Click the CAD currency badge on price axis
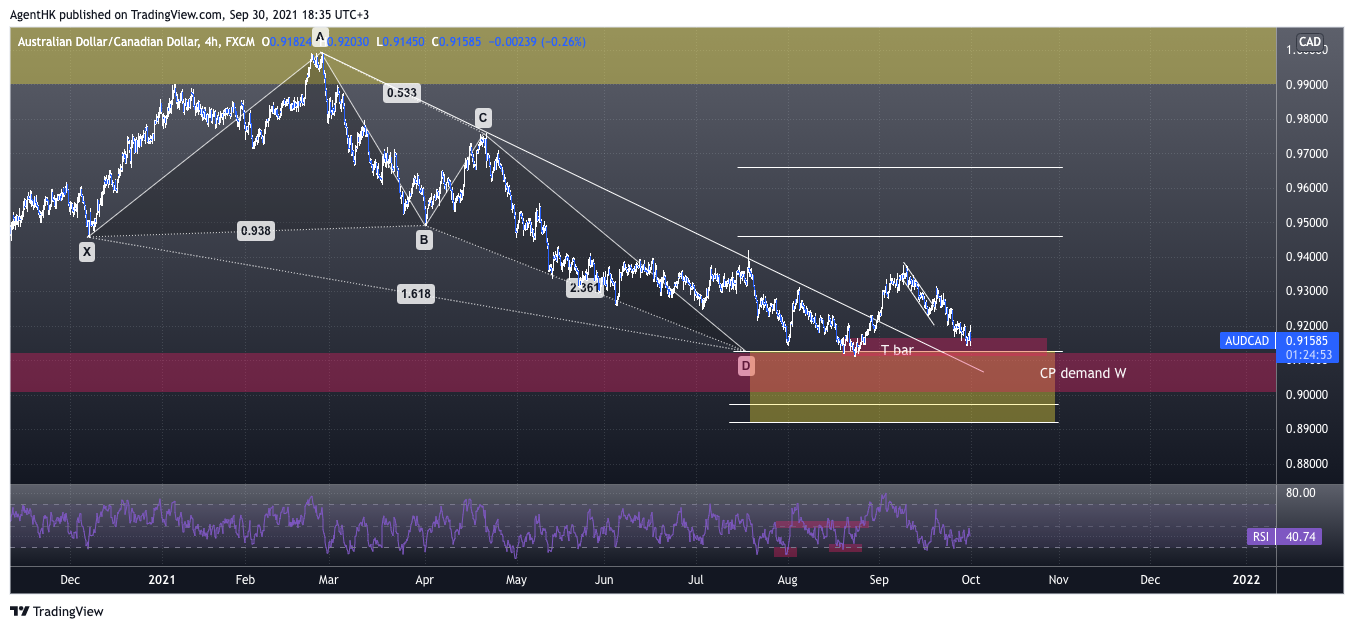Screen dimensions: 1354x629 pos(1309,42)
